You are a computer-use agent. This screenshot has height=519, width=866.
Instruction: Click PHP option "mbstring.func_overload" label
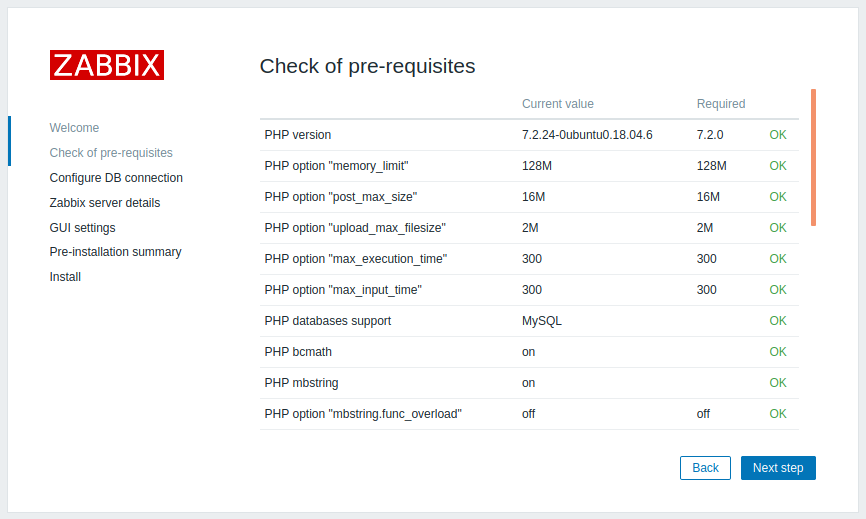point(363,414)
